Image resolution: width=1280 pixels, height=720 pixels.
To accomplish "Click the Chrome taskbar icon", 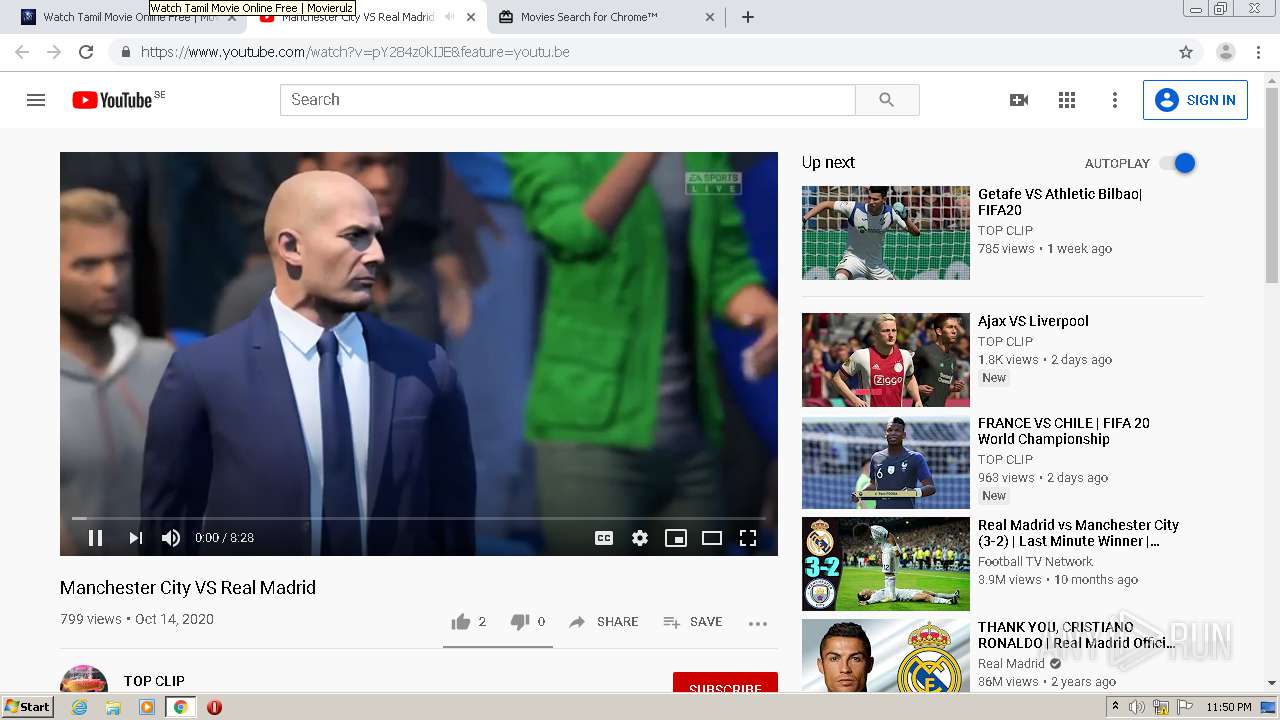I will tap(181, 707).
